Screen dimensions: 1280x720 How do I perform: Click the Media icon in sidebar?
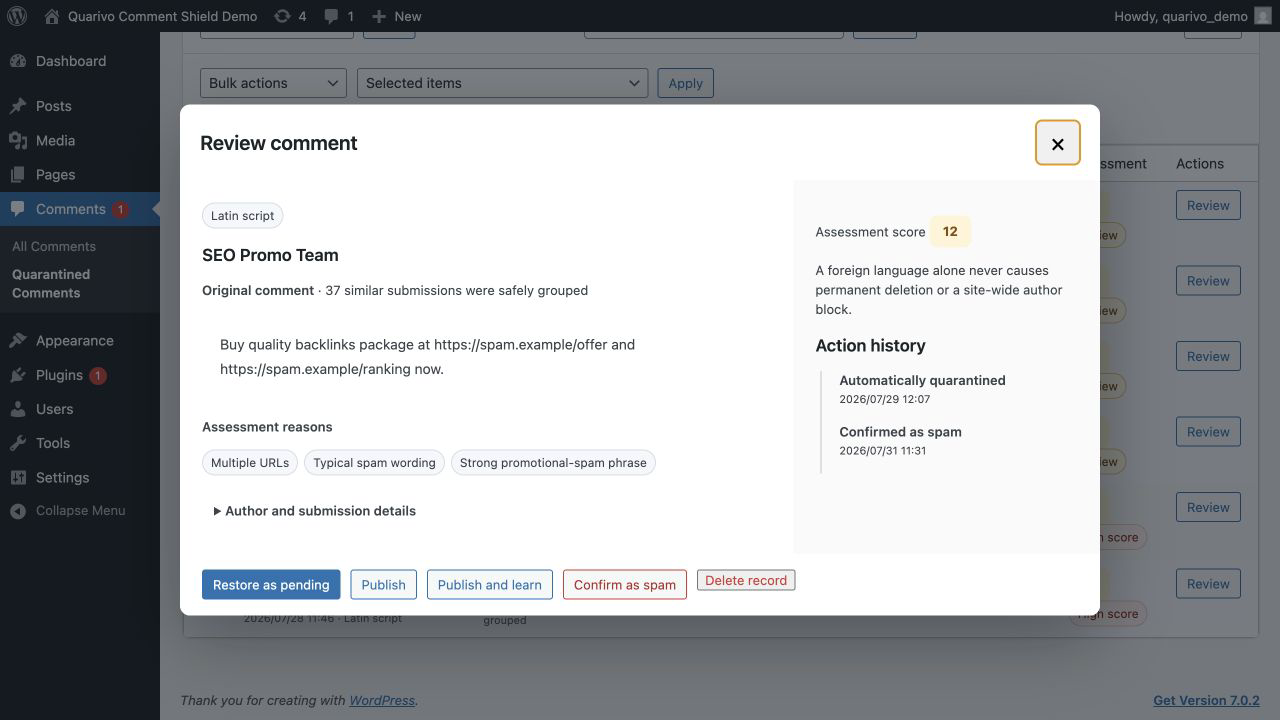pyautogui.click(x=18, y=140)
